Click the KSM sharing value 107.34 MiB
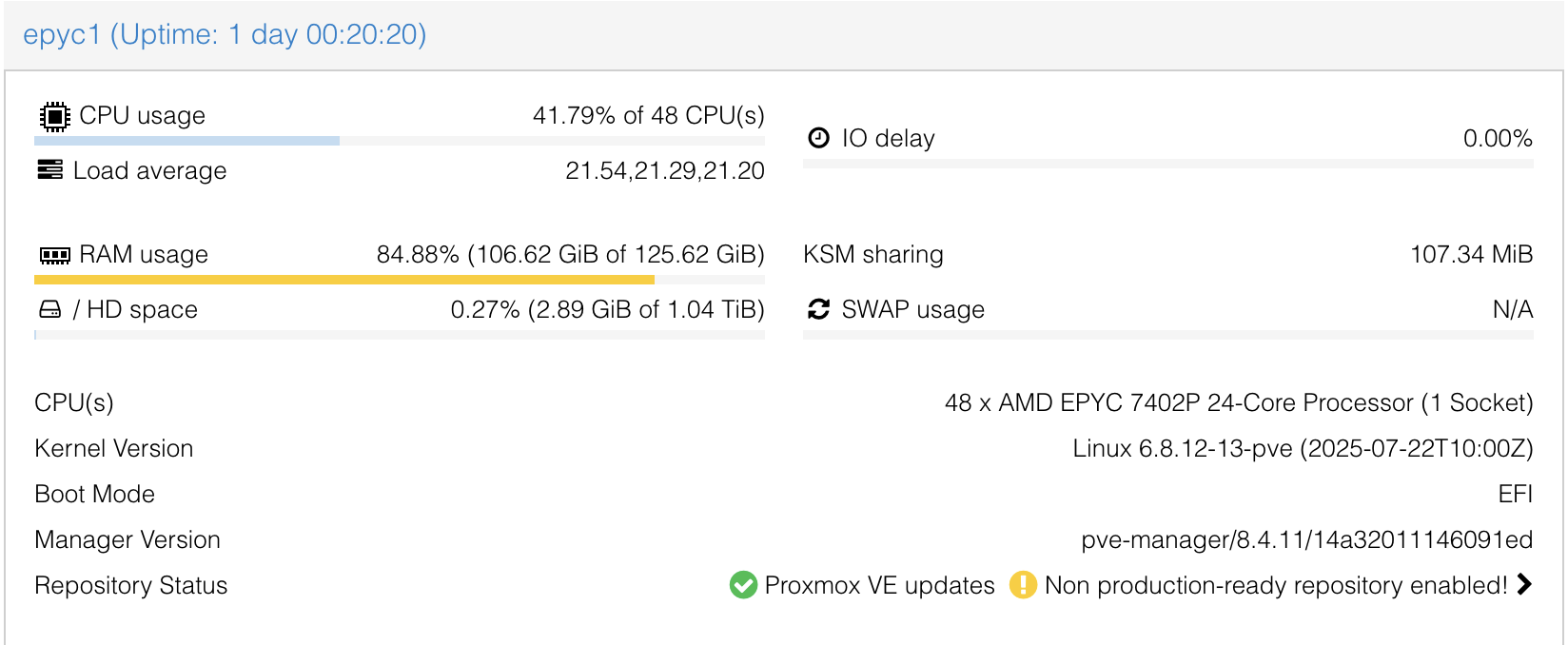This screenshot has height=645, width=1568. (1471, 255)
